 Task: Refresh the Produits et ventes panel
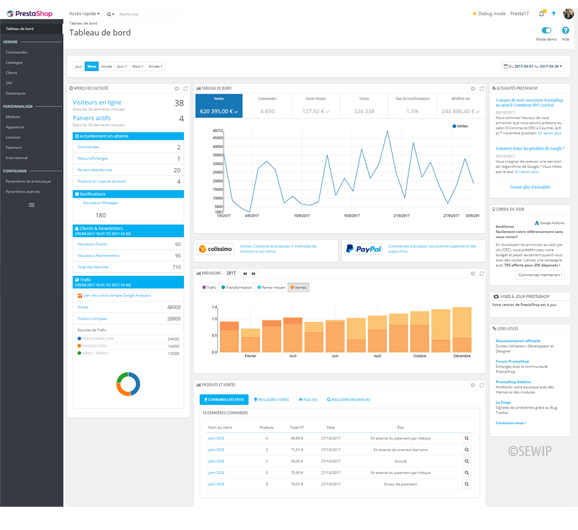[482, 385]
